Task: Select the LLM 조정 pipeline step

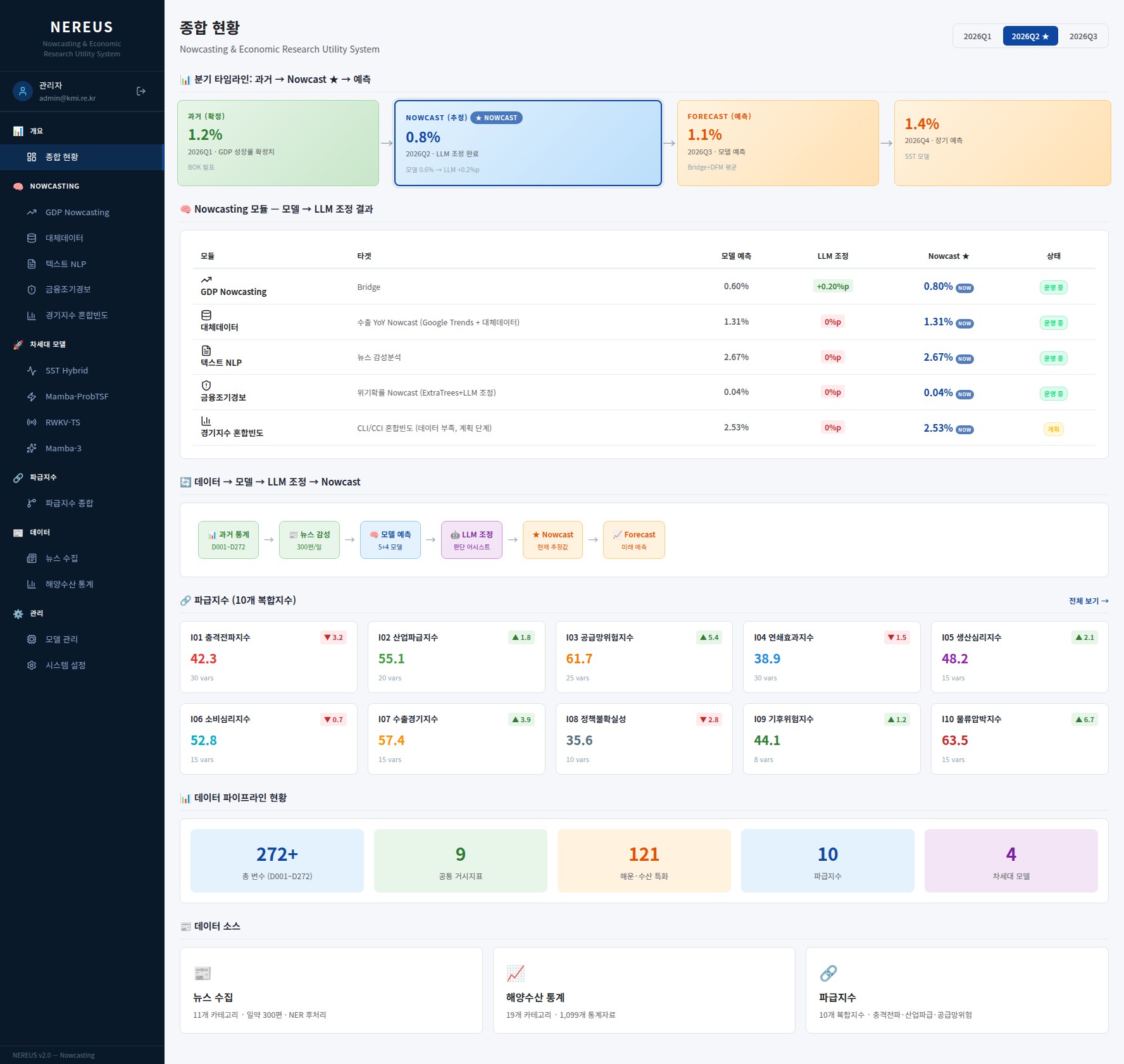Action: click(471, 540)
